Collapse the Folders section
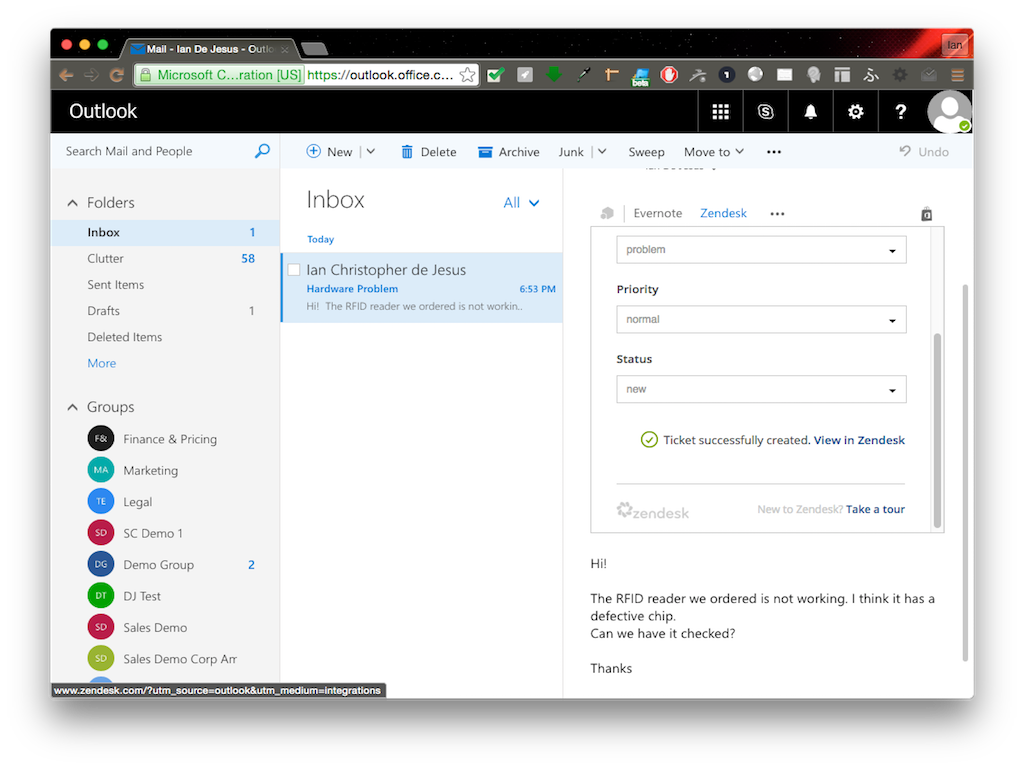1024x768 pixels. pyautogui.click(x=71, y=202)
